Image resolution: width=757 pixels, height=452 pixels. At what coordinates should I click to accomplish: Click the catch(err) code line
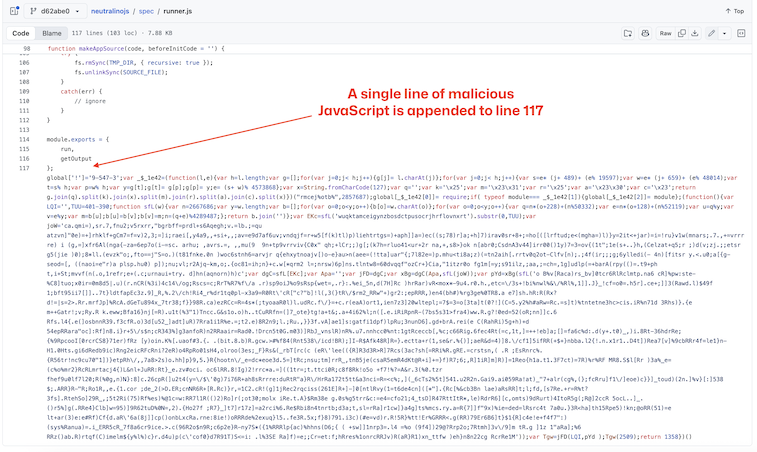click(81, 91)
